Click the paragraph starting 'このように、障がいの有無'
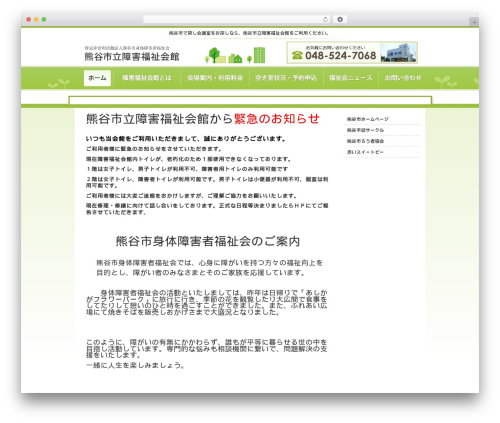The image size is (500, 423). (x=206, y=349)
